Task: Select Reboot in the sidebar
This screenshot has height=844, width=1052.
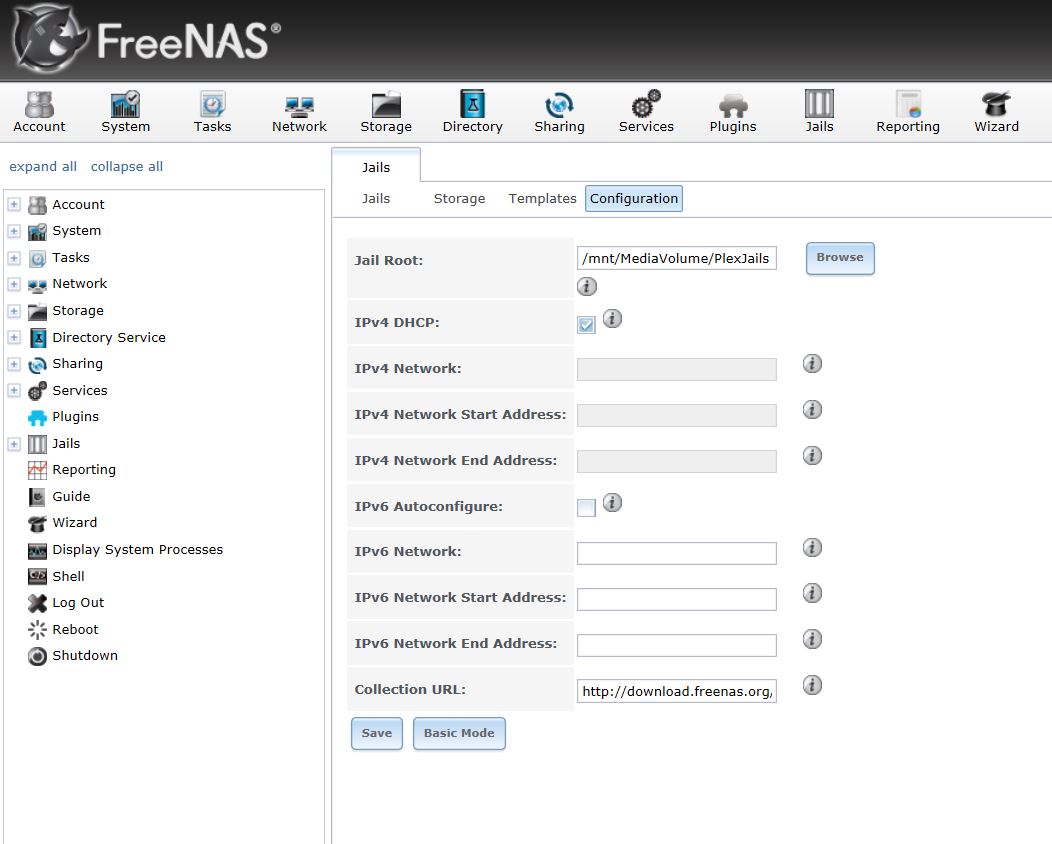Action: (x=75, y=629)
